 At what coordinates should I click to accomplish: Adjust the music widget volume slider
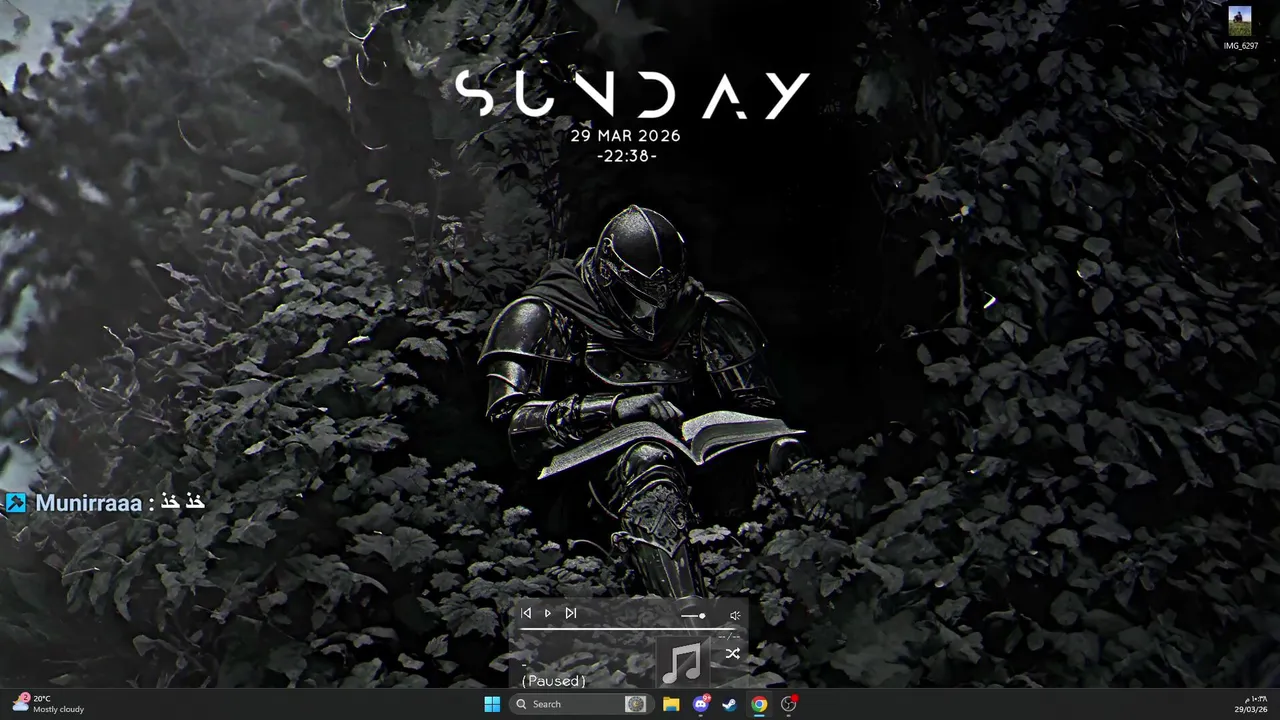(693, 616)
